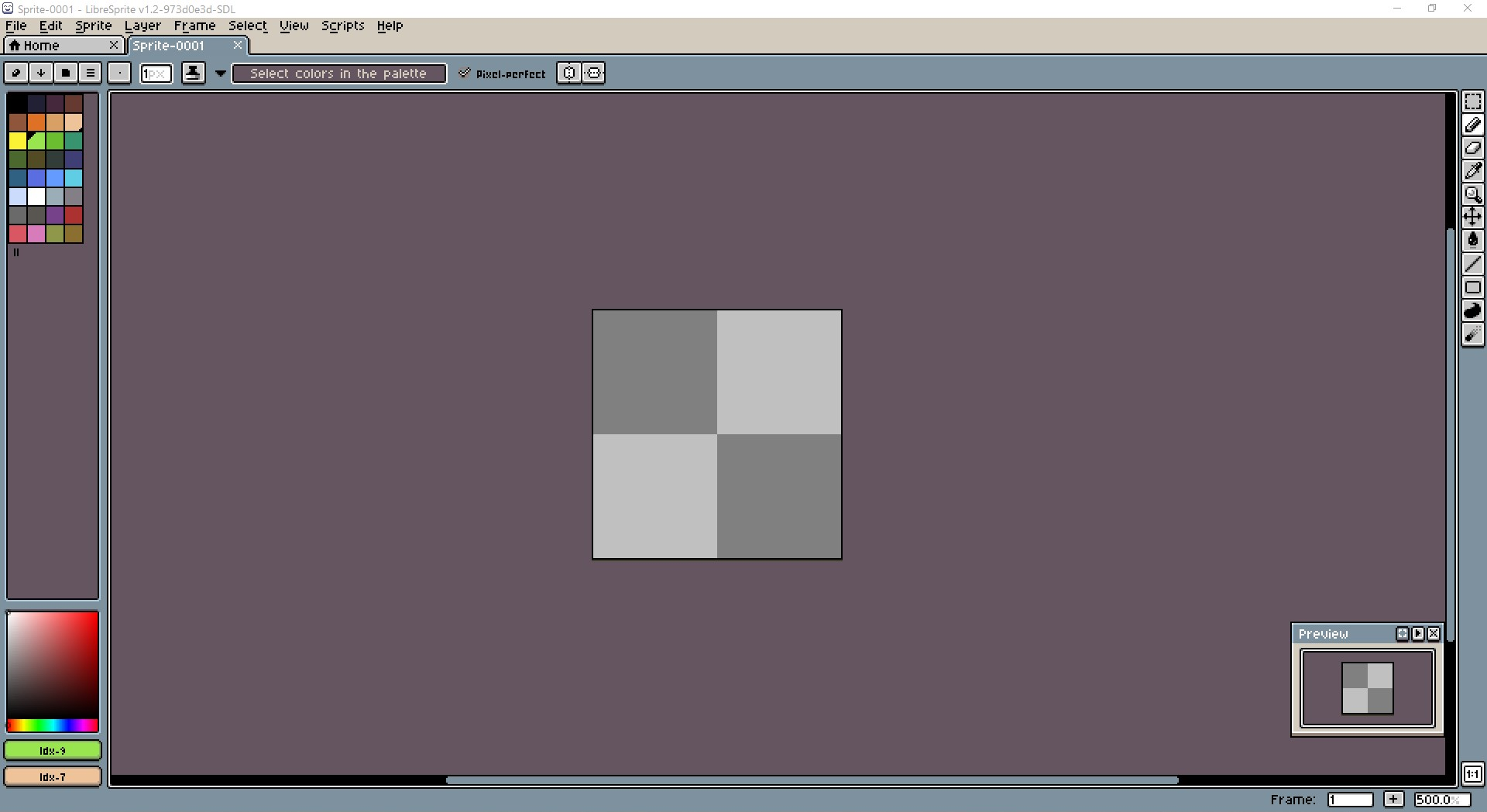Open the Select menu
Screen dimensions: 1487x812
[248, 26]
